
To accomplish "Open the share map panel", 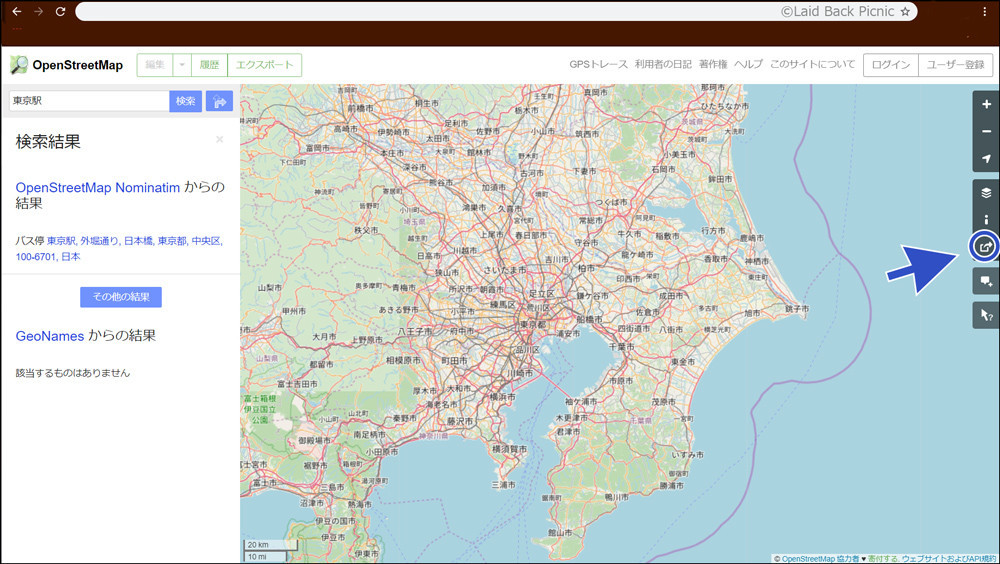I will coord(985,246).
